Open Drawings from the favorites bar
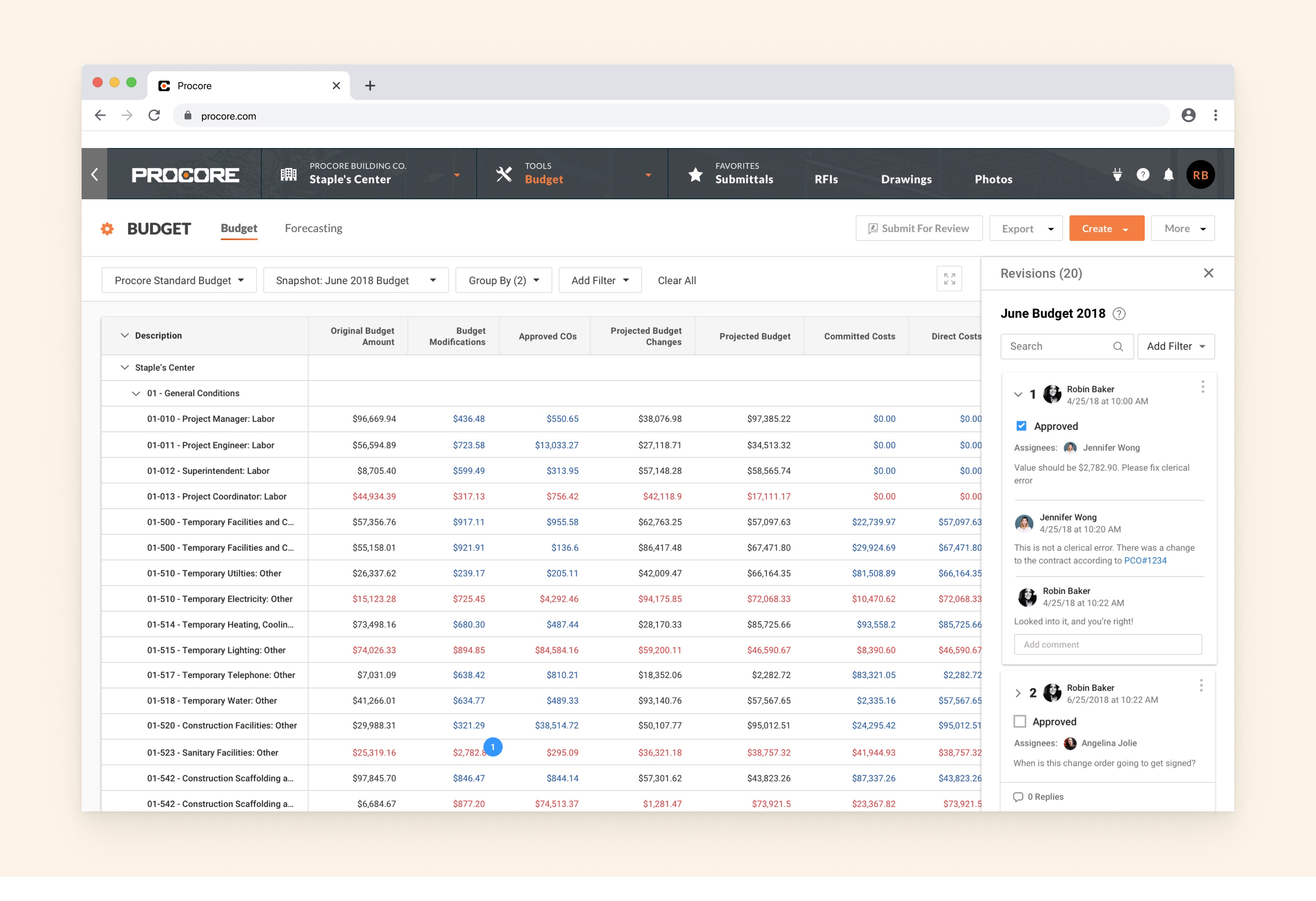 906,179
